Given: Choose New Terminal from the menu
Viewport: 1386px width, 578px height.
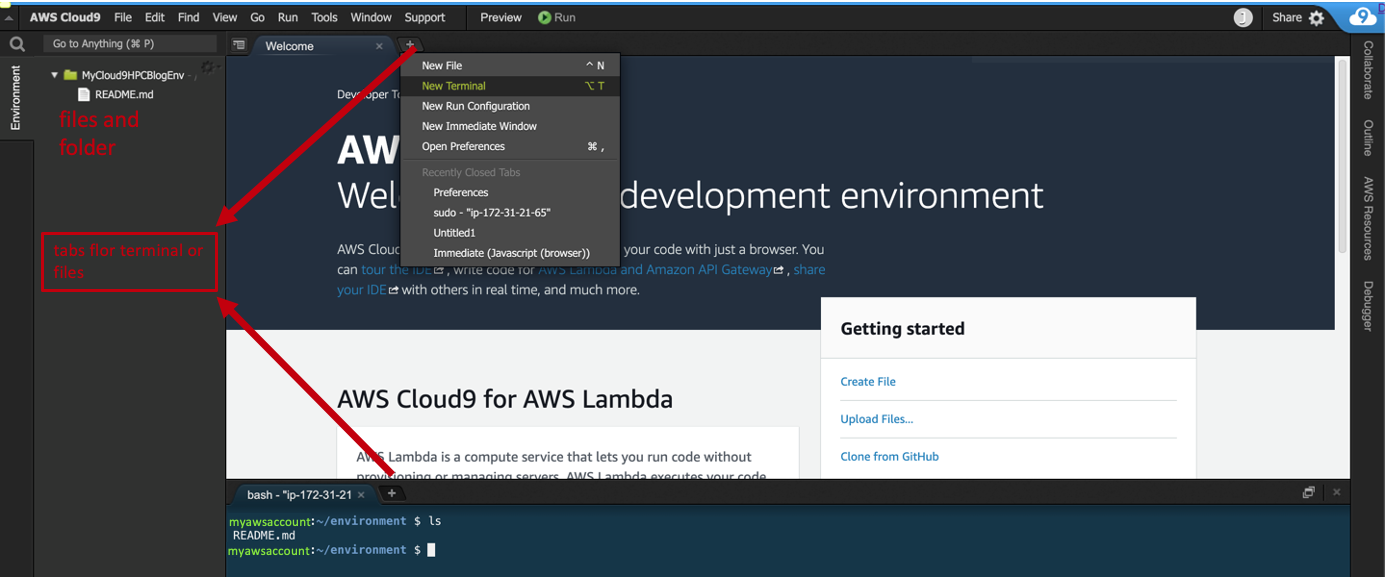Looking at the screenshot, I should 510,86.
